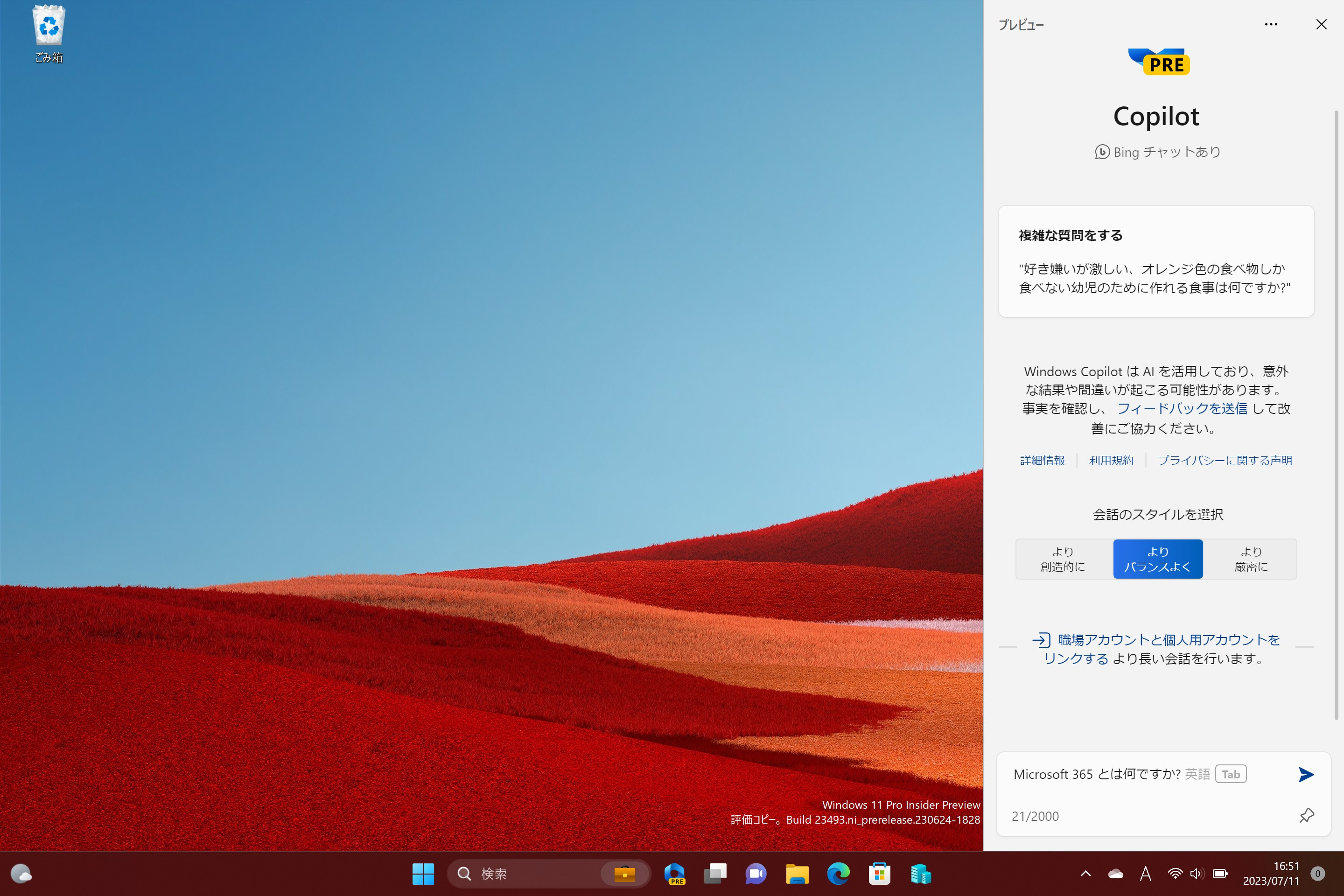
Task: Open the Recycle Bin desktop icon
Action: [49, 34]
